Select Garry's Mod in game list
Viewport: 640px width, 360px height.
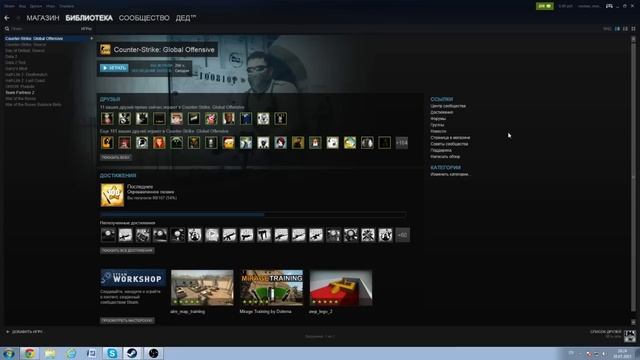pos(16,69)
